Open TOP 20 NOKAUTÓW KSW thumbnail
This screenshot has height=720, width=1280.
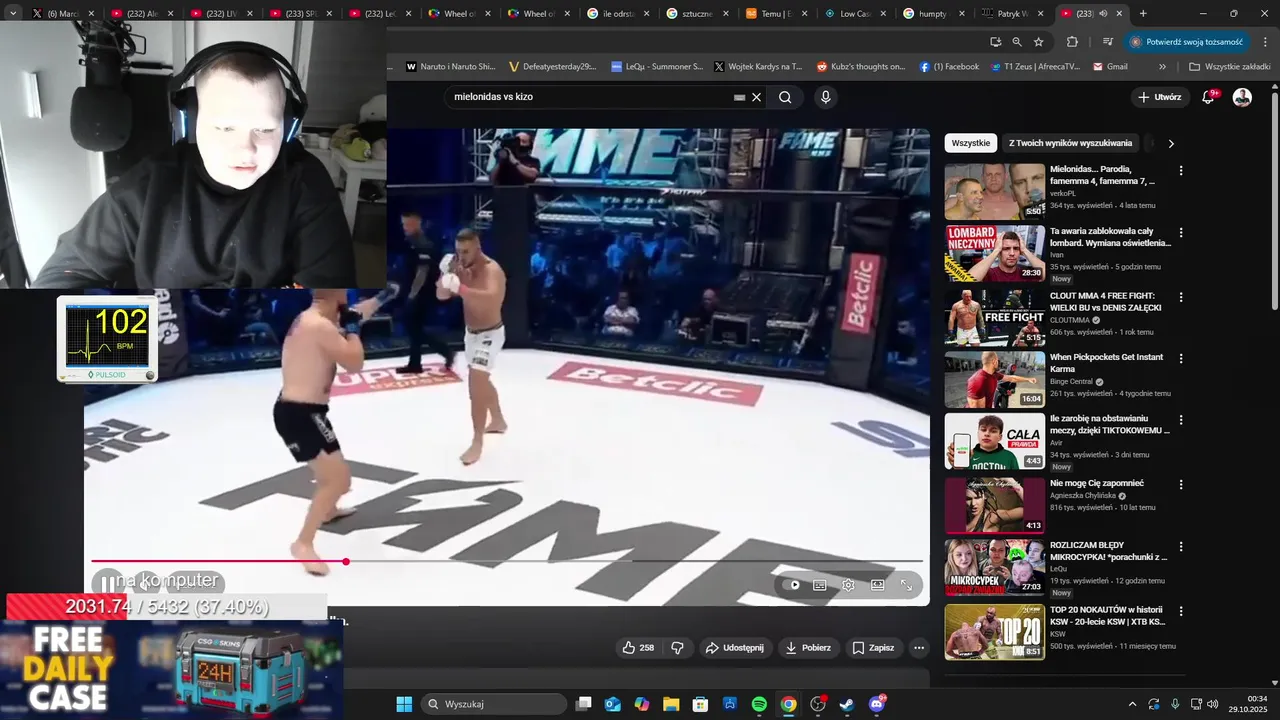coord(995,631)
